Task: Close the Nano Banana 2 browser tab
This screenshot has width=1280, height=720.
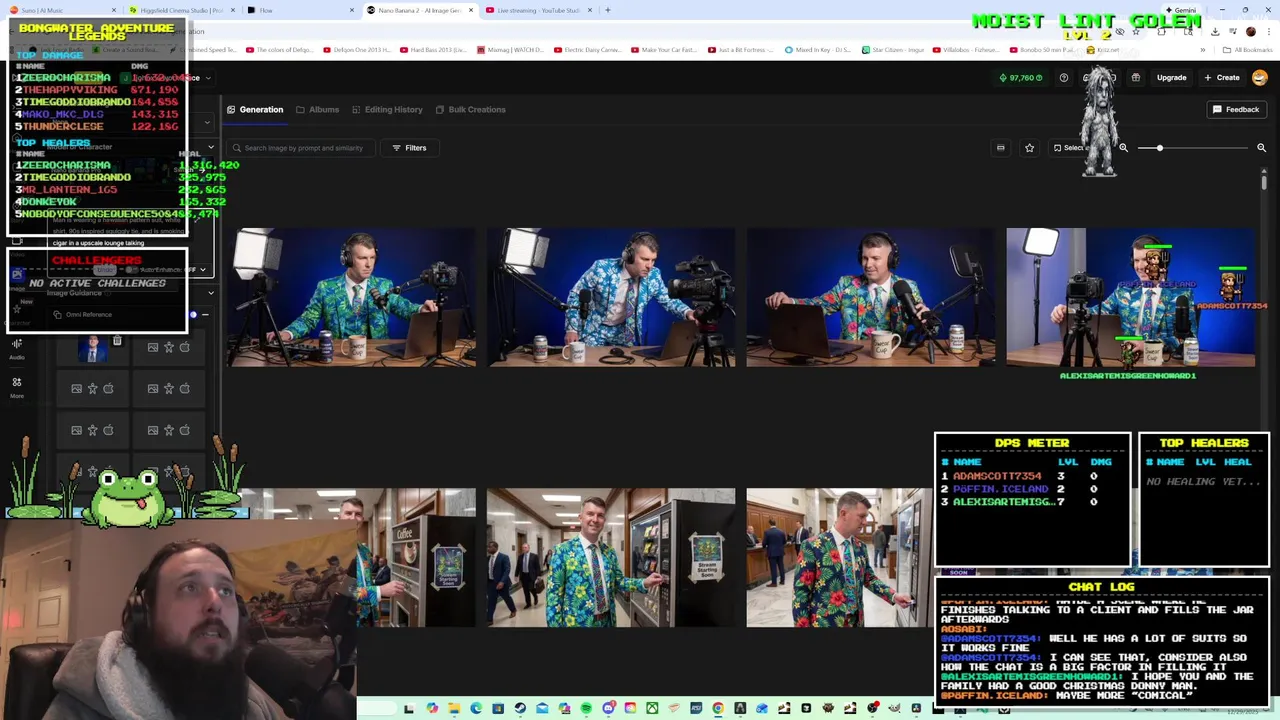Action: (x=470, y=10)
